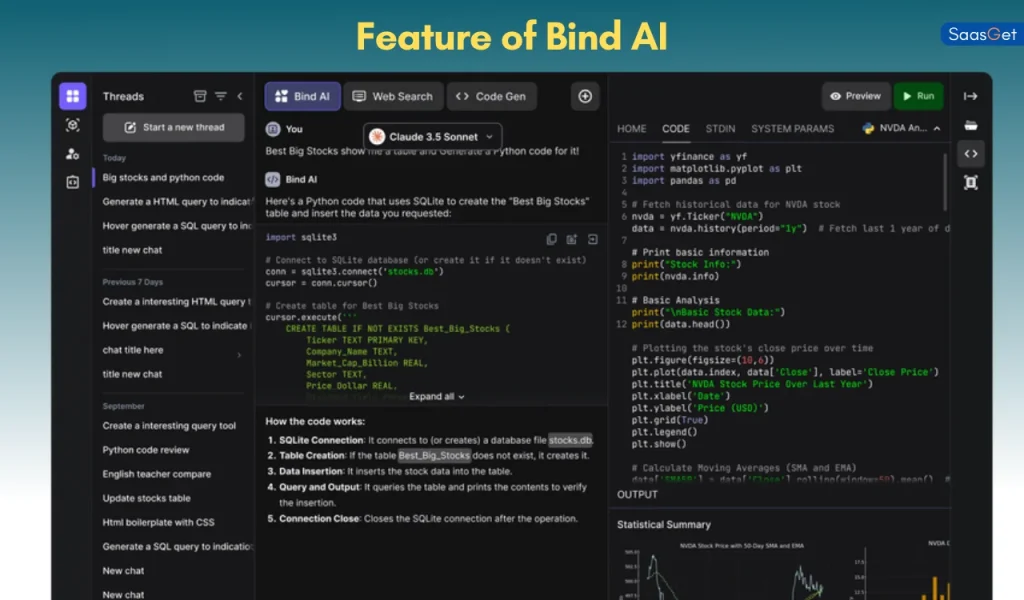Open the filter icon in Threads header

(x=221, y=96)
